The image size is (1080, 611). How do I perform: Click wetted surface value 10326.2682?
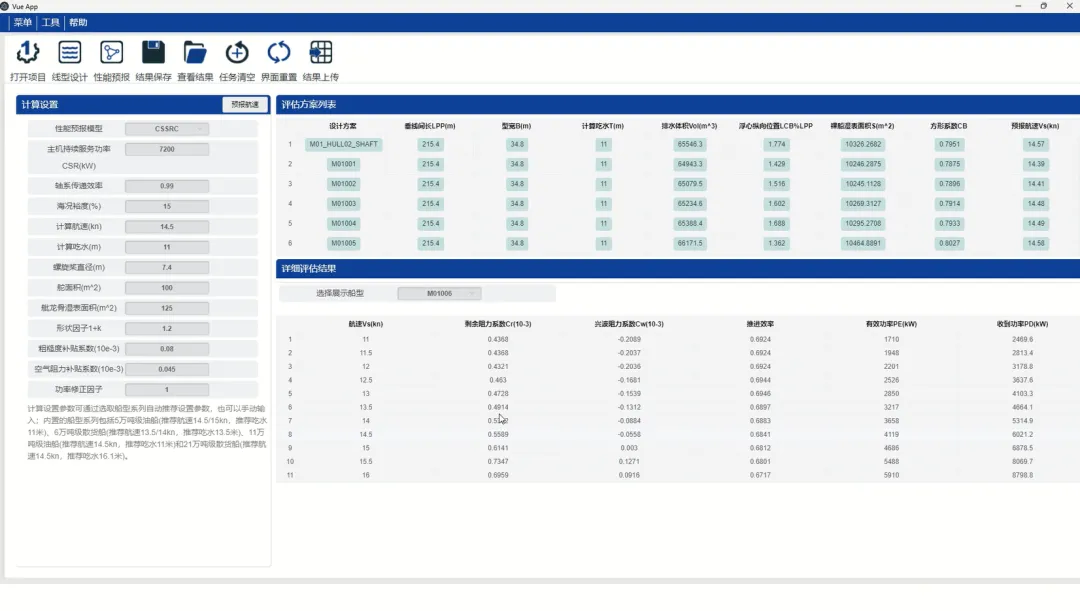click(862, 145)
